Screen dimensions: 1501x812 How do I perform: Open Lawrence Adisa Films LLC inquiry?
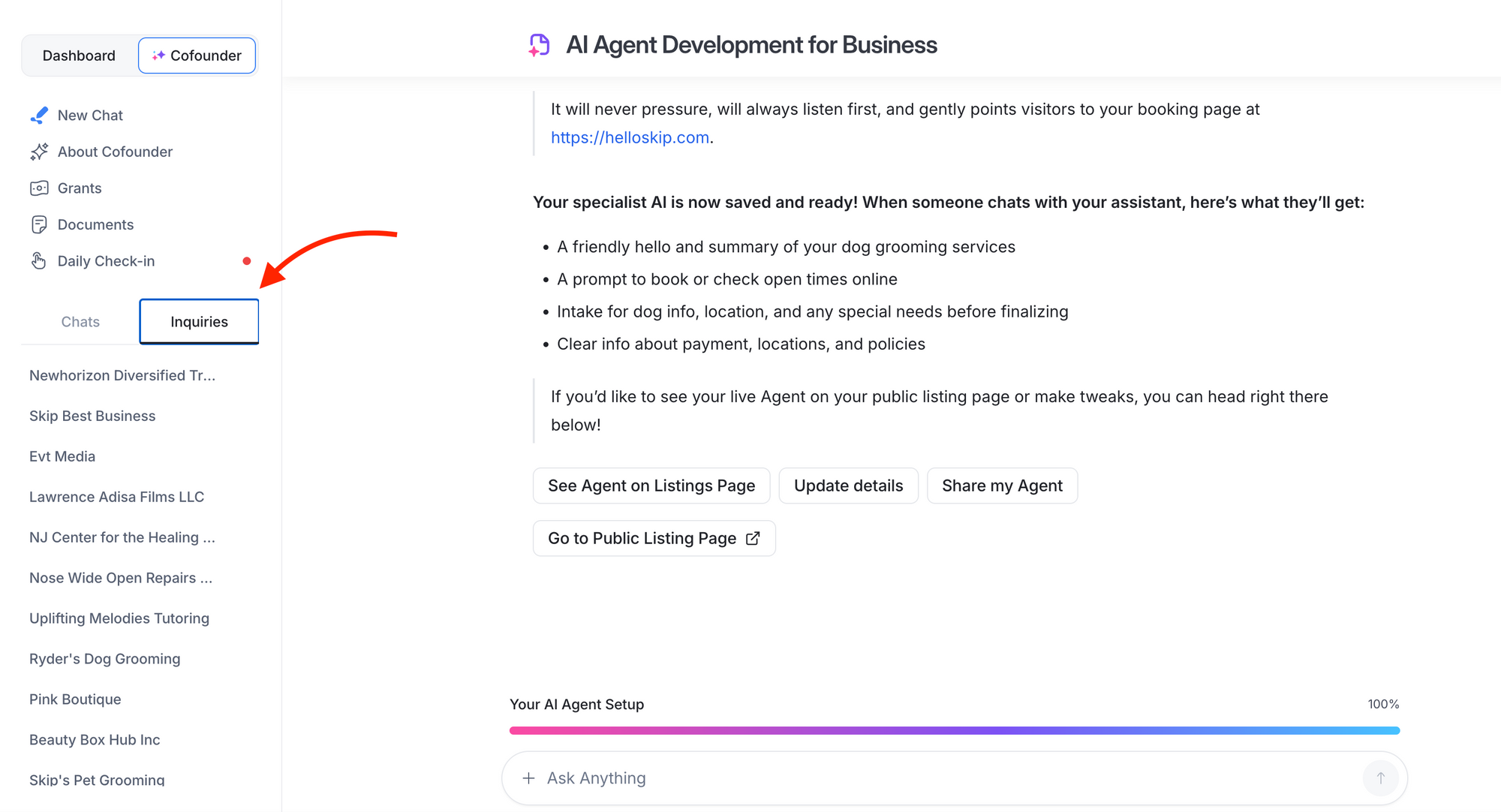pos(116,497)
